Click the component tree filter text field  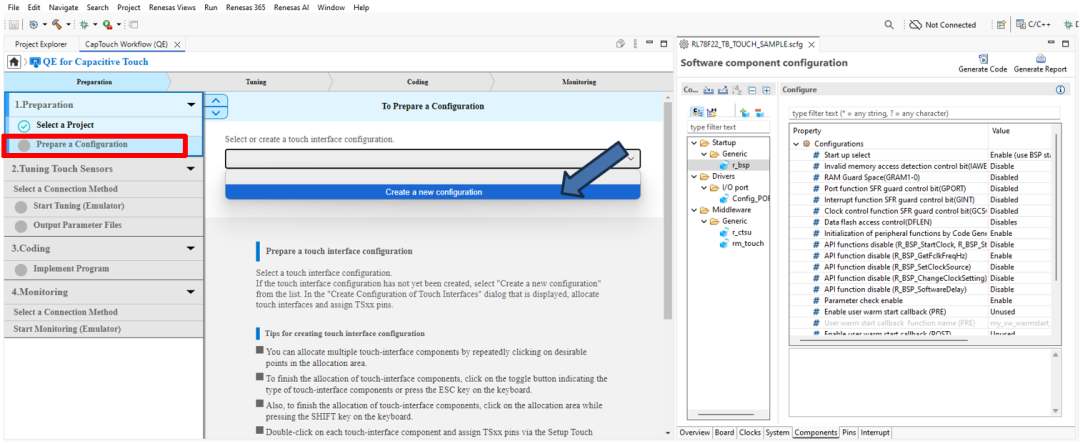[x=729, y=127]
